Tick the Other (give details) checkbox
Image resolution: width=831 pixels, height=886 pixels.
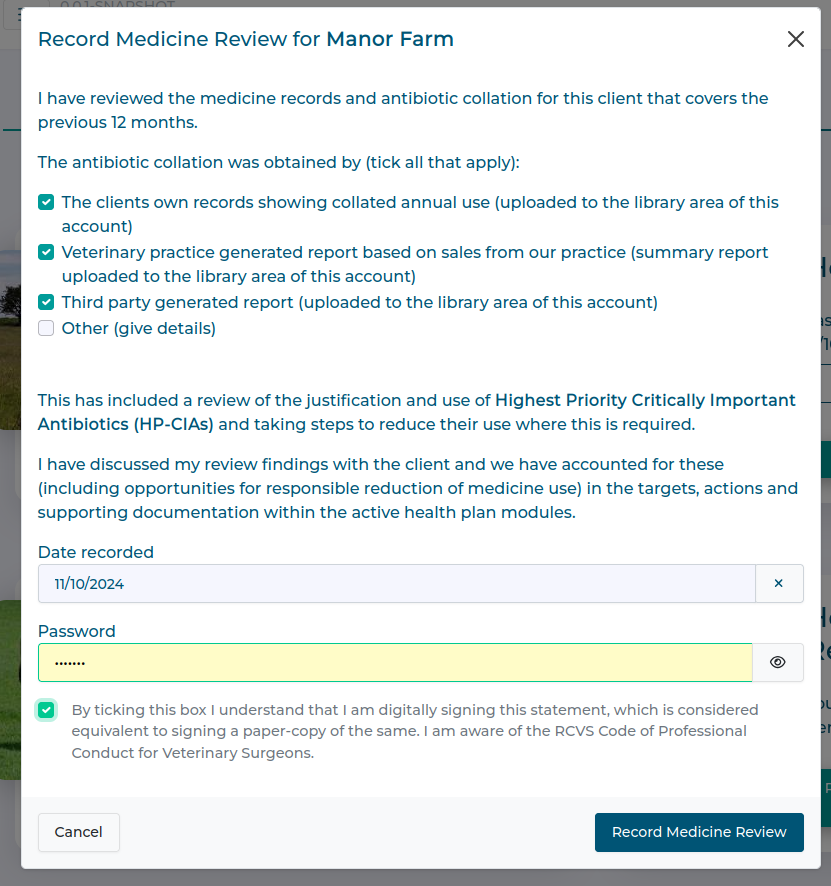46,328
